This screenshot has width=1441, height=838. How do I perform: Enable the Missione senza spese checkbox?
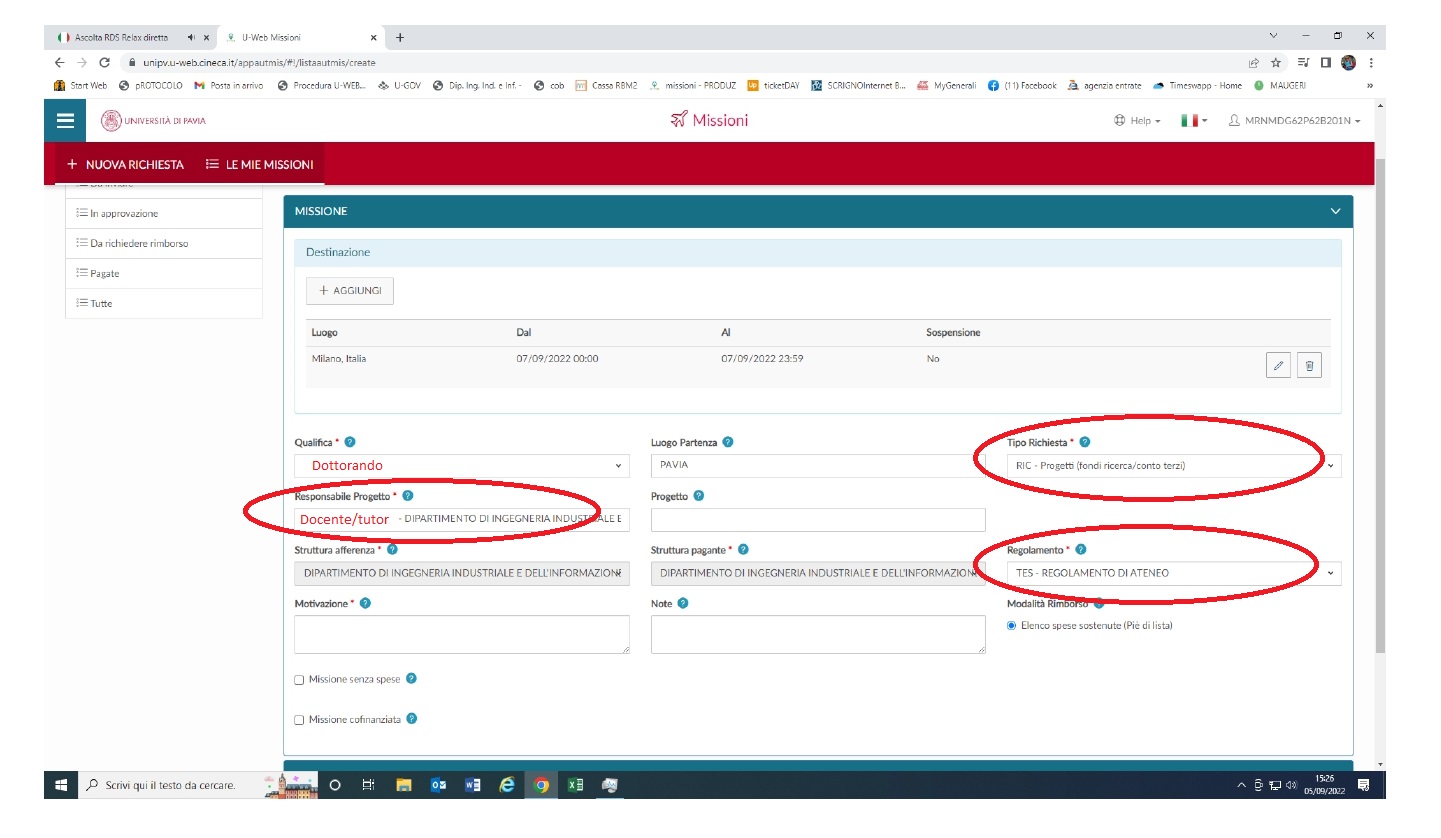299,680
